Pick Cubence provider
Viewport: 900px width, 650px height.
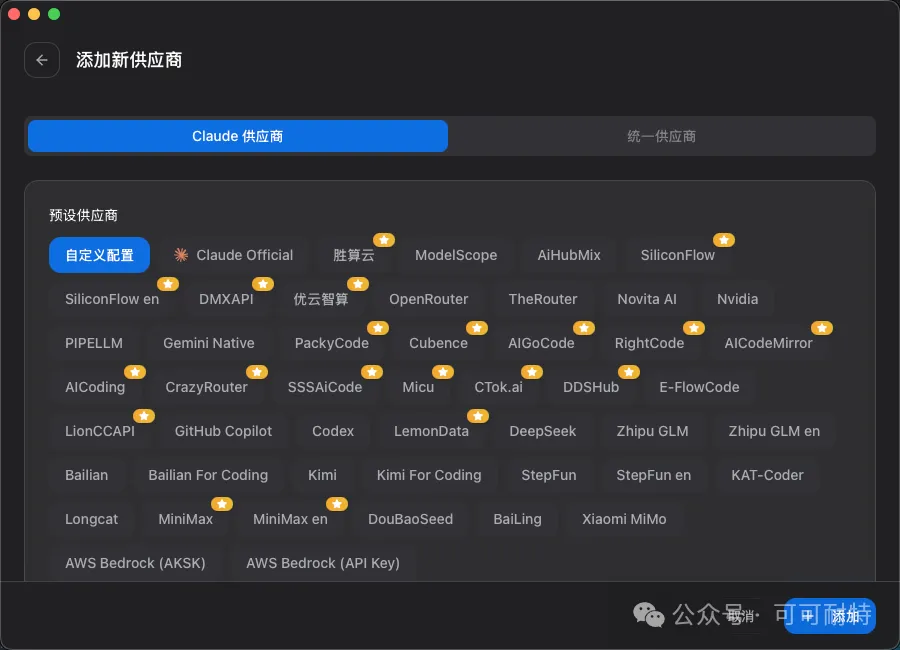coord(439,343)
